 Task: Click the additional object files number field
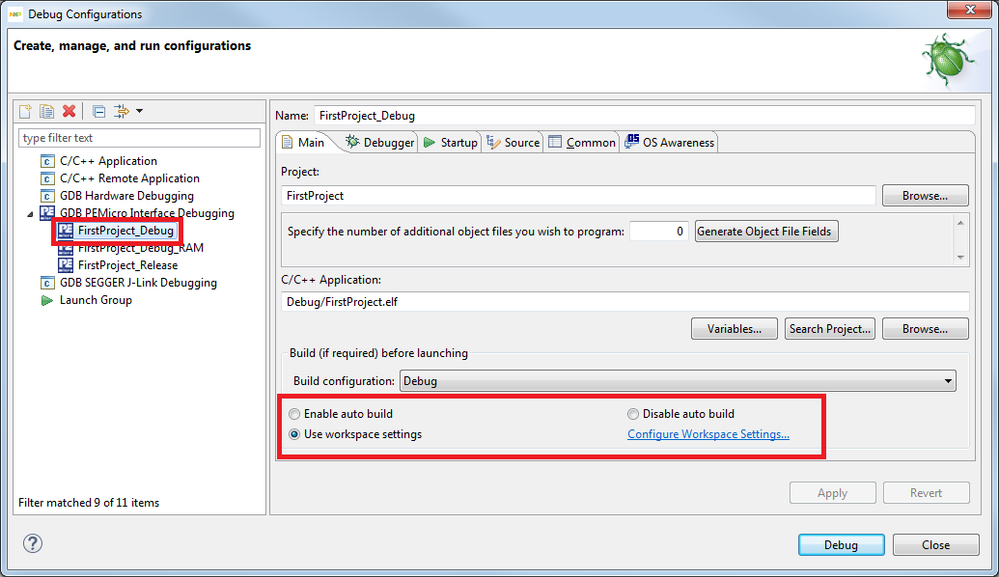(x=659, y=232)
